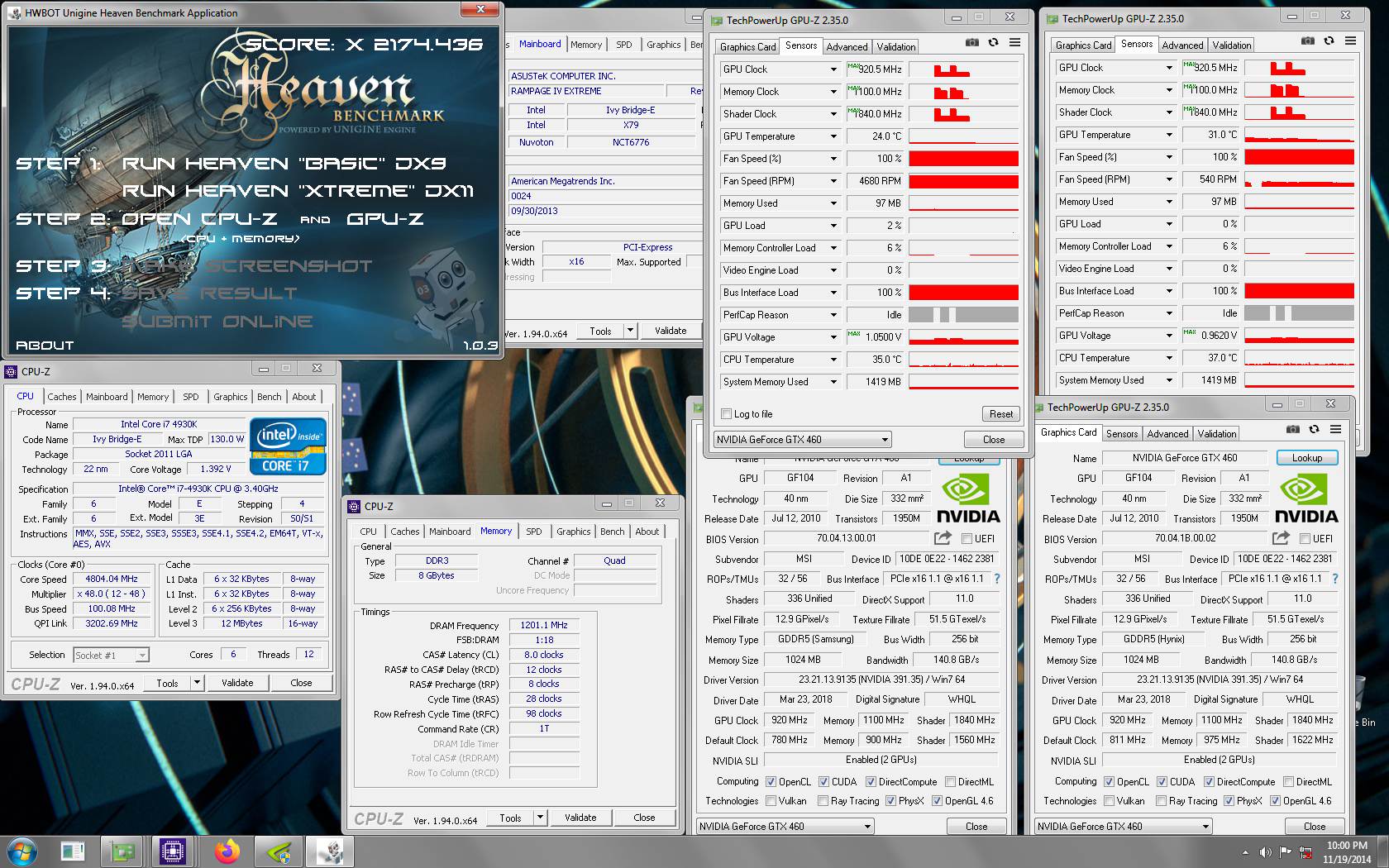Click NVIDIA shield icon on taskbar
1389x868 pixels.
point(279,851)
